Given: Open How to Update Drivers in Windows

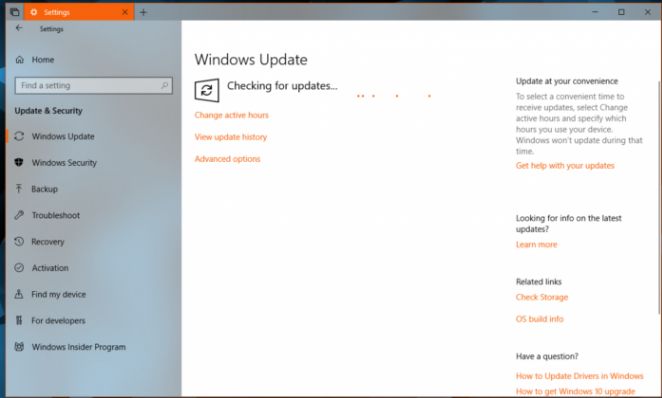Looking at the screenshot, I should click(x=579, y=376).
